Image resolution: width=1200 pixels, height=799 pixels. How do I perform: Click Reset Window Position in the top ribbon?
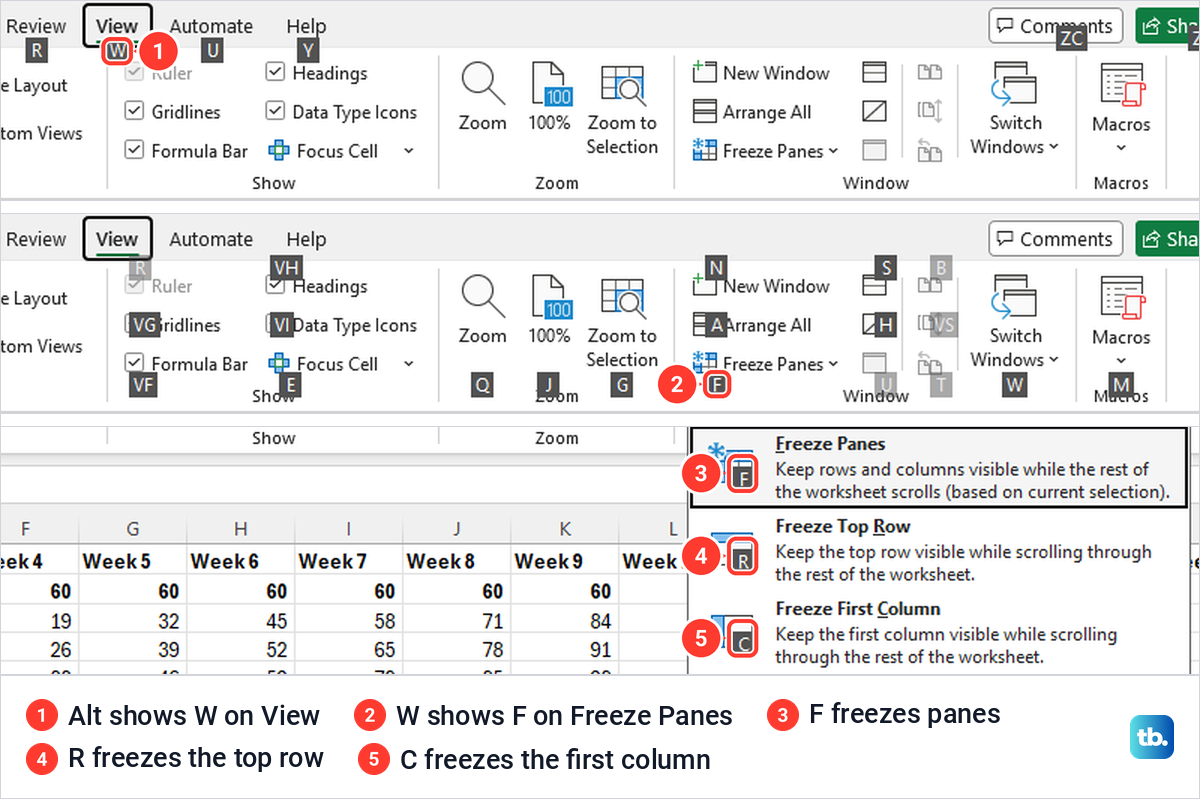coord(930,150)
